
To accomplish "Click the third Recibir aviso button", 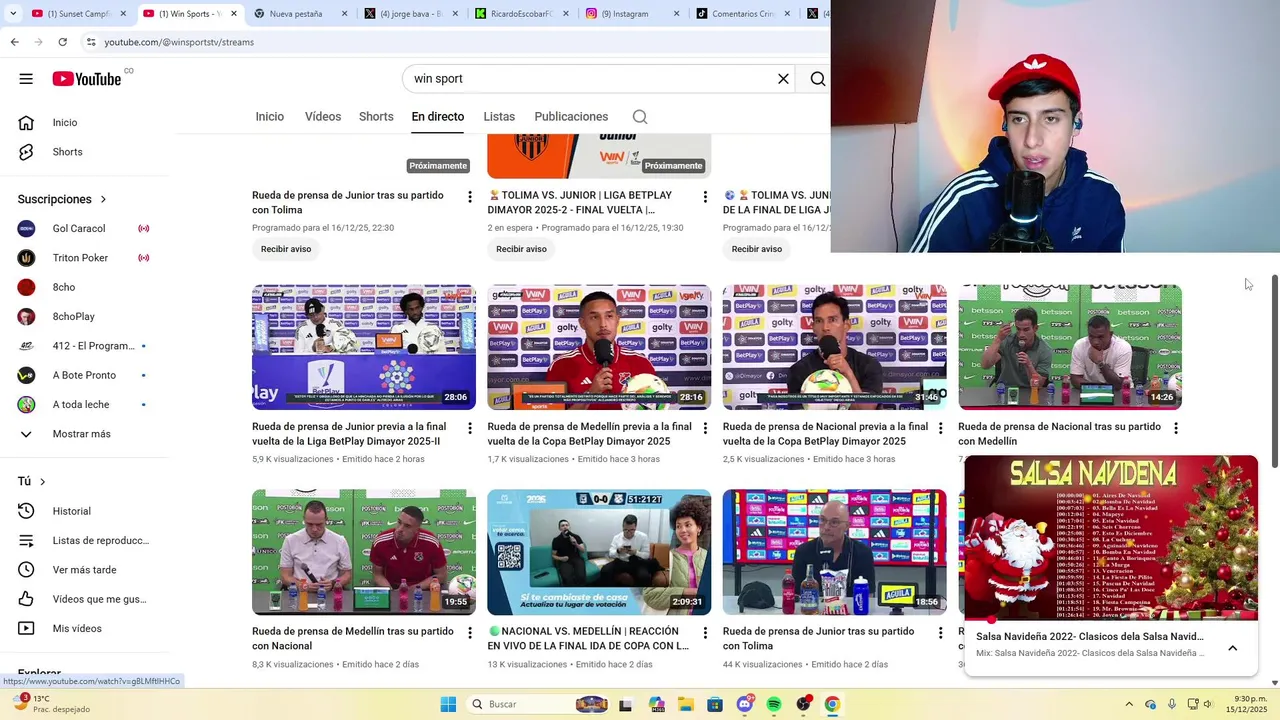I will [x=757, y=249].
